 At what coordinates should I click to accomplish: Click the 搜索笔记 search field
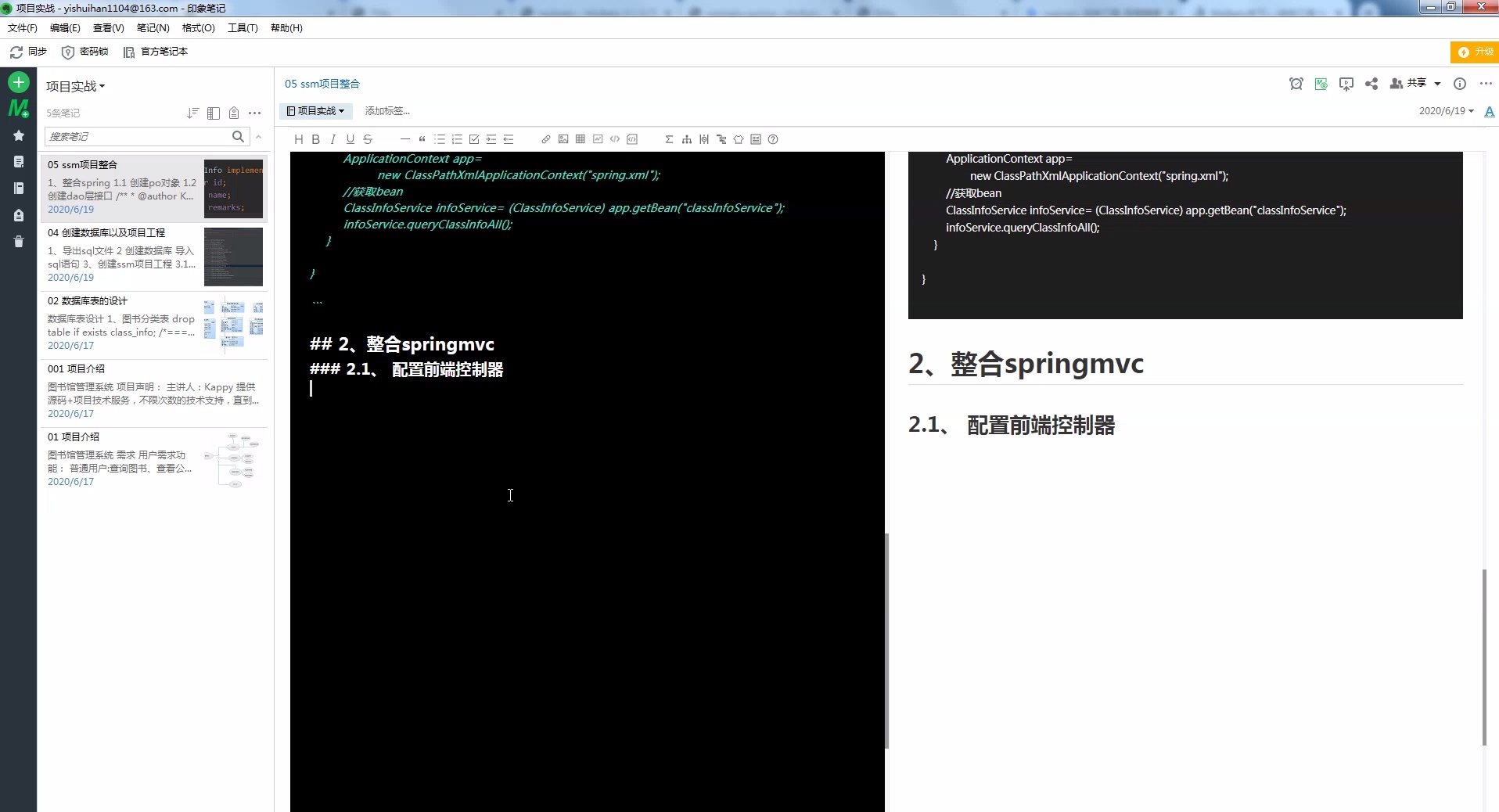coord(138,136)
